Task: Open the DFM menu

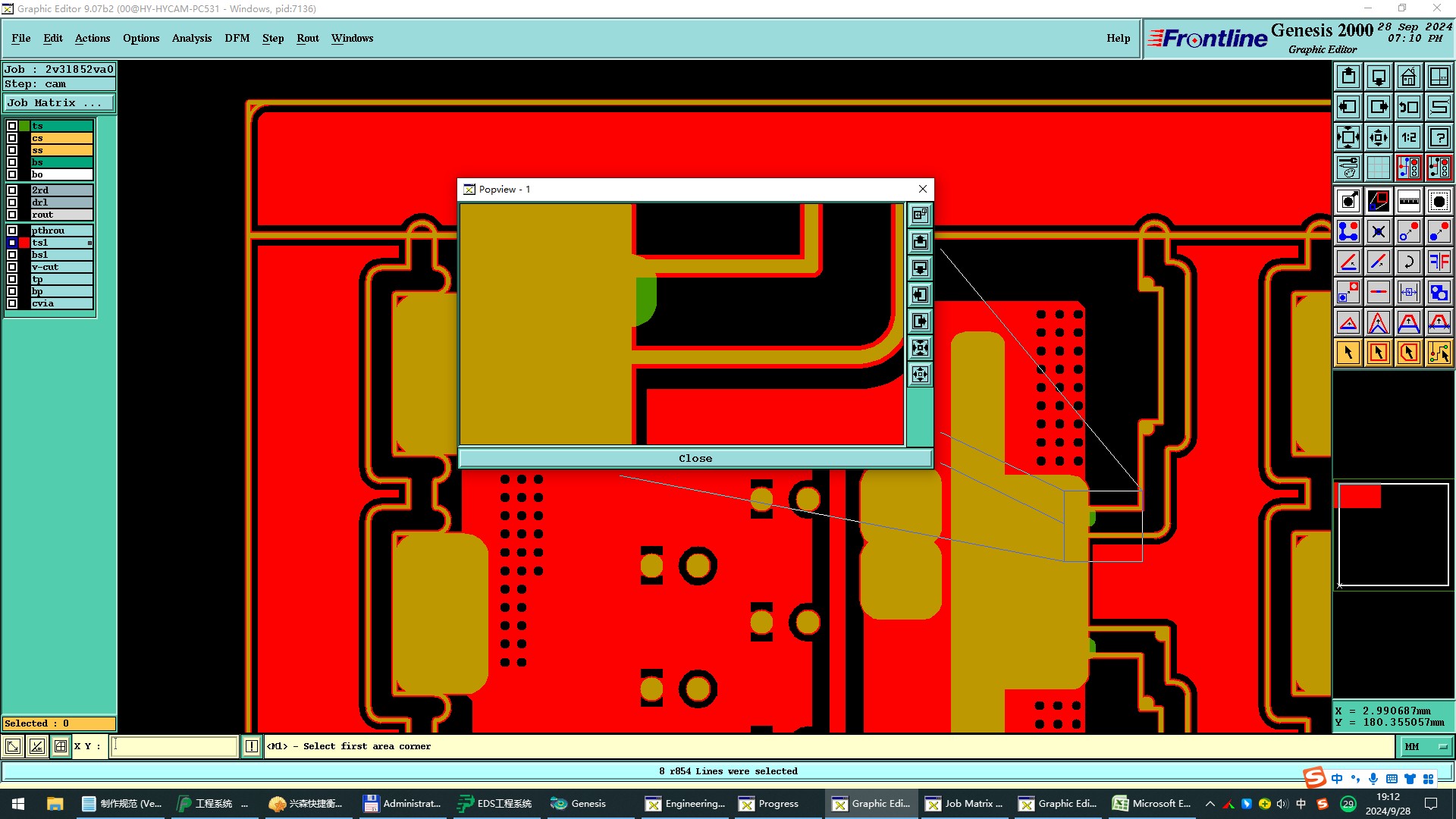Action: pos(237,38)
